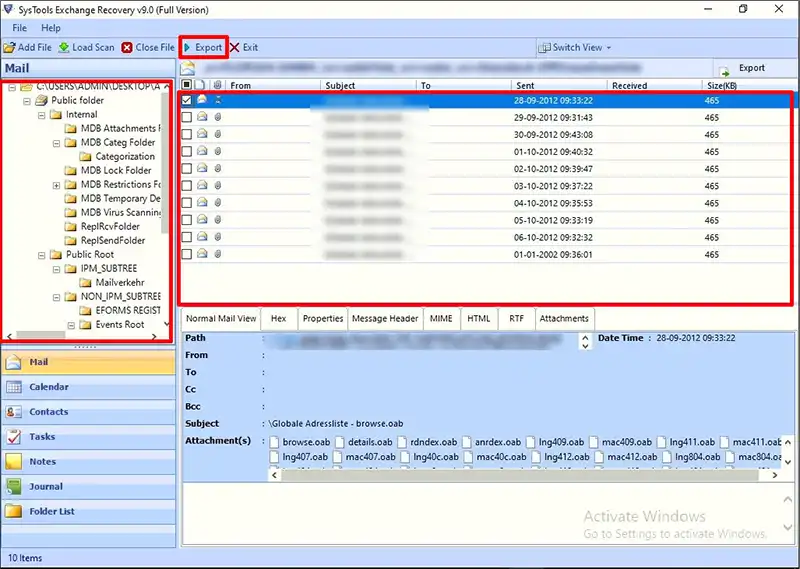Click the rdndex.oab attachment icon
Viewport: 800px width, 569px height.
[403, 442]
